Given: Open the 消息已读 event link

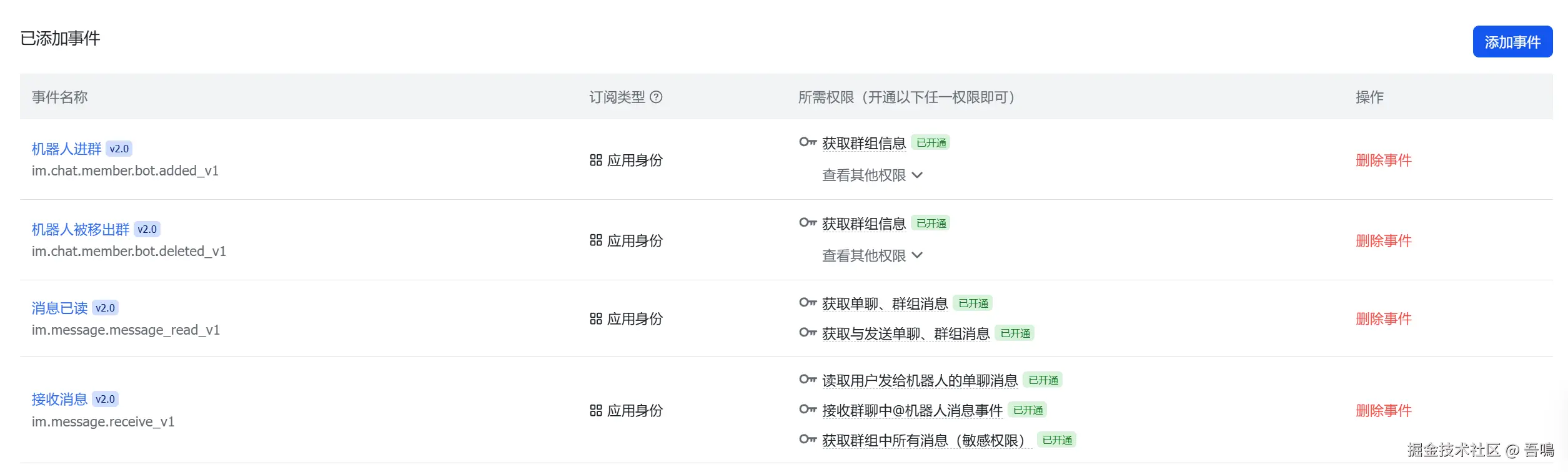Looking at the screenshot, I should coord(59,308).
